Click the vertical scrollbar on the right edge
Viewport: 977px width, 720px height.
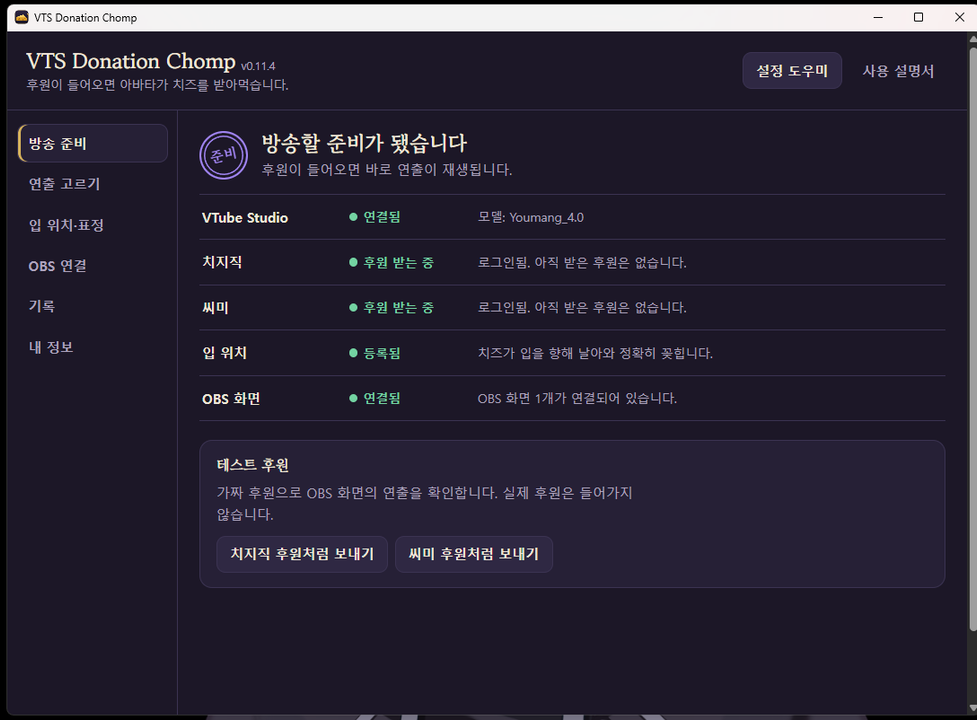[973, 336]
